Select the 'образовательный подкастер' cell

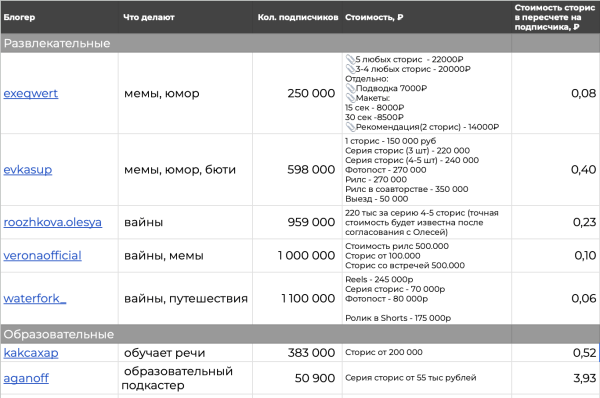[x=186, y=378]
